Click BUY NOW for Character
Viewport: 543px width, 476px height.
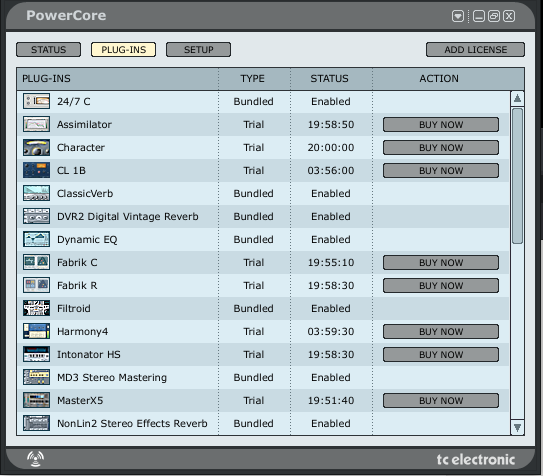pyautogui.click(x=441, y=147)
